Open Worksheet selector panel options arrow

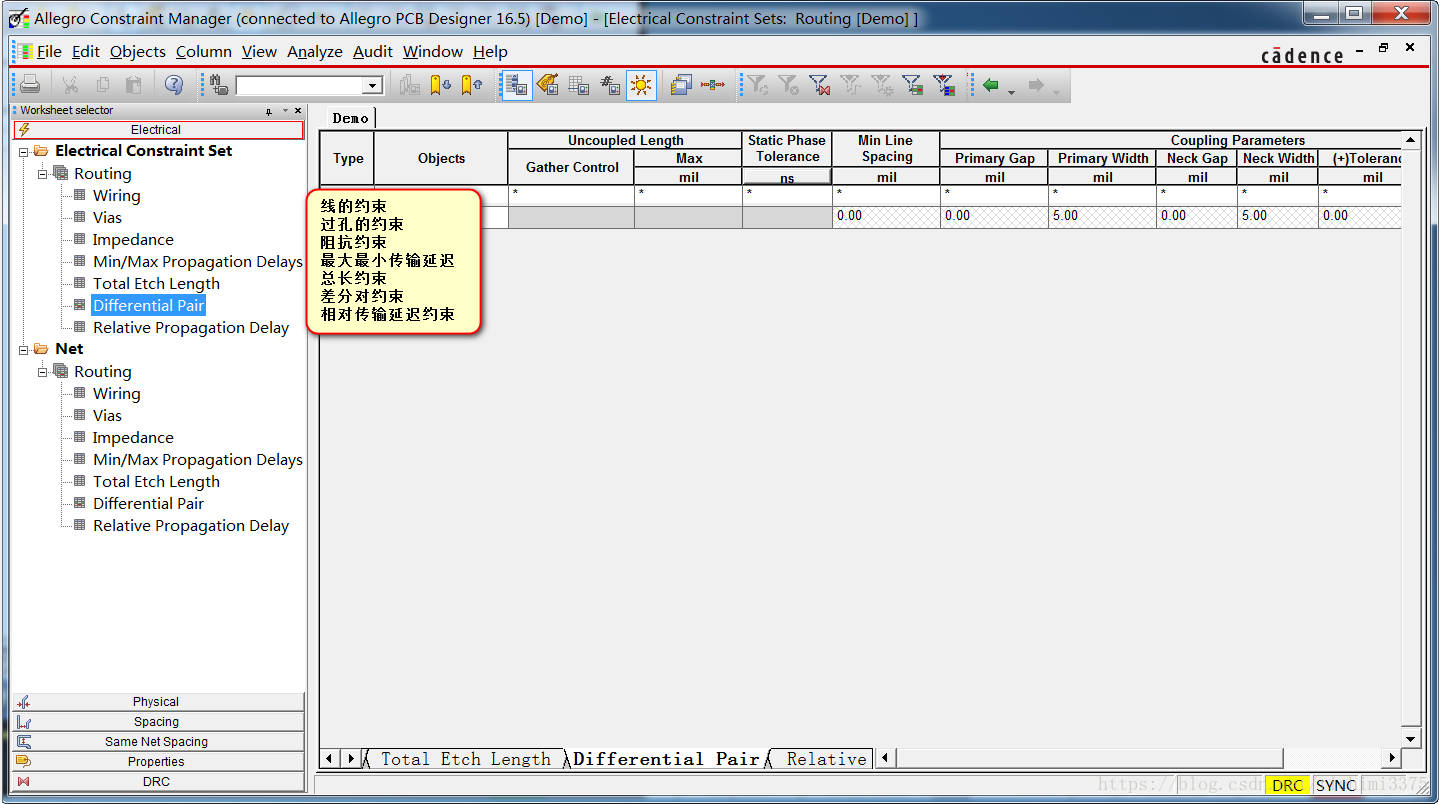point(285,111)
